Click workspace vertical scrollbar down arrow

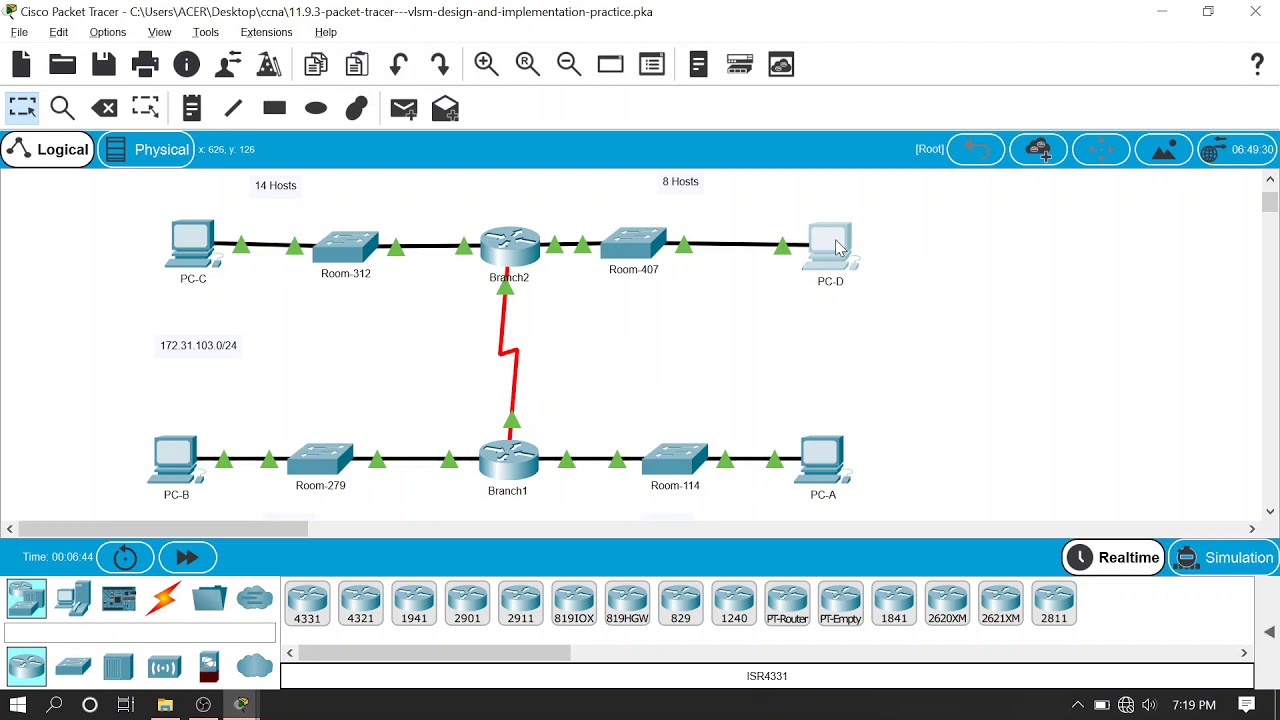(x=1270, y=511)
